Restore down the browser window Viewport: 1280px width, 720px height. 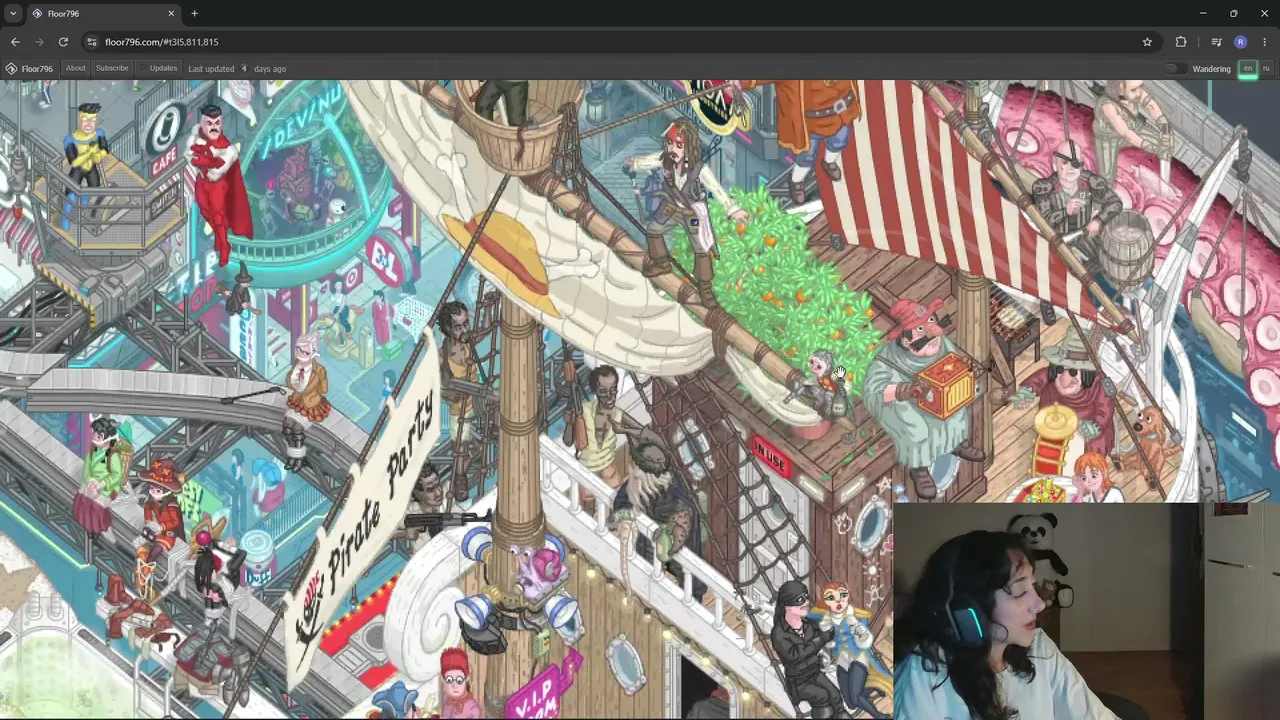(x=1234, y=13)
